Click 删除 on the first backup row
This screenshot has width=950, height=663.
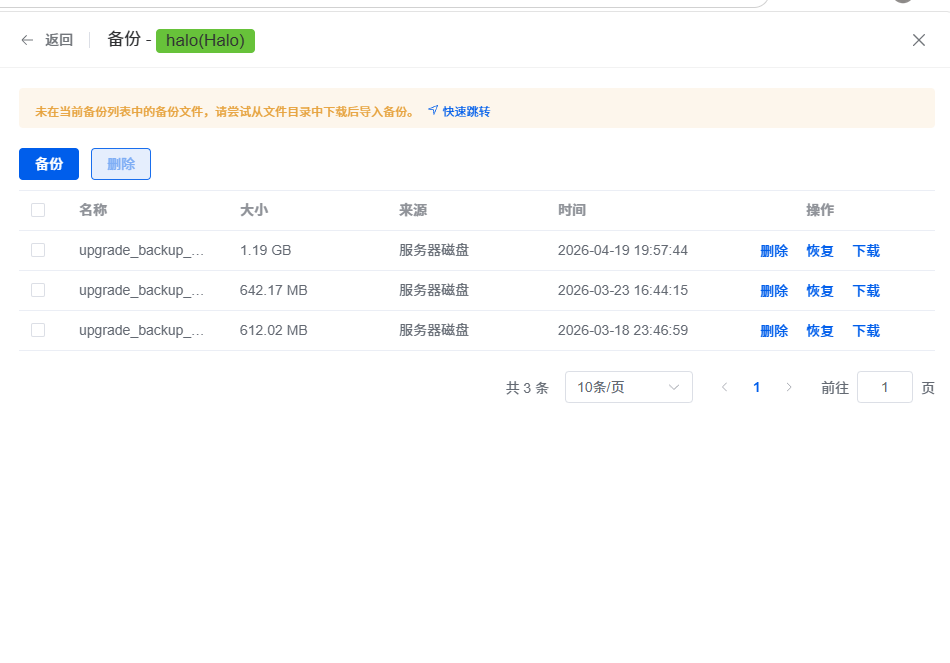[x=774, y=250]
